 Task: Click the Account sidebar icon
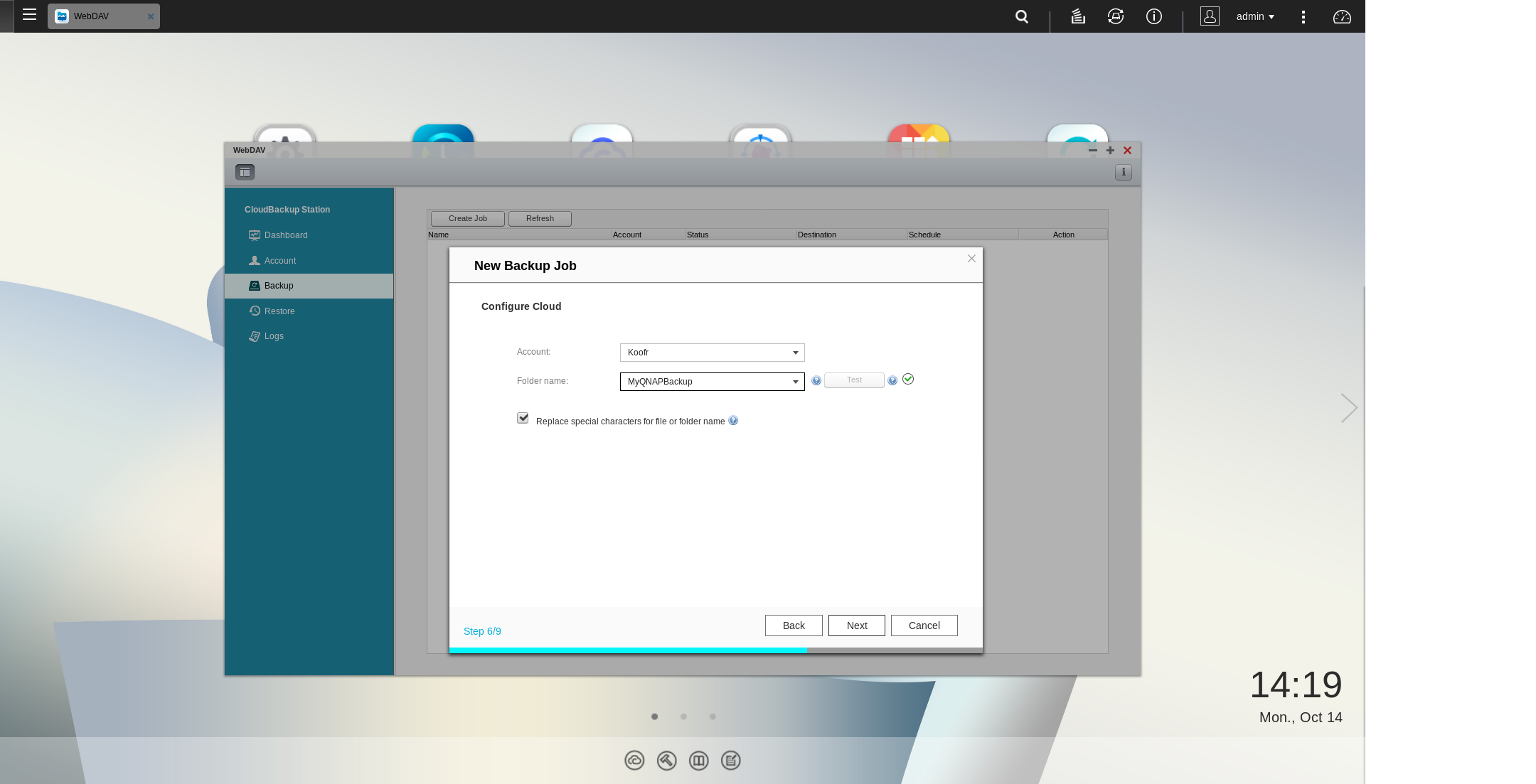(254, 260)
